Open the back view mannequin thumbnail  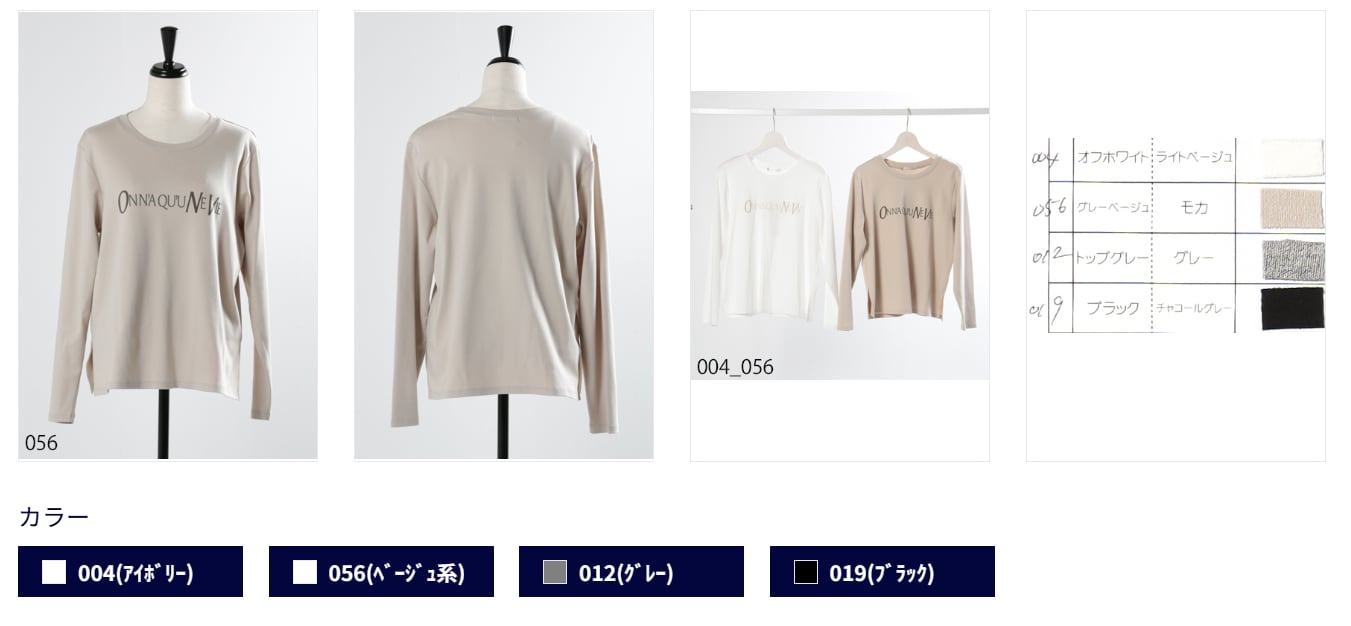(x=504, y=236)
